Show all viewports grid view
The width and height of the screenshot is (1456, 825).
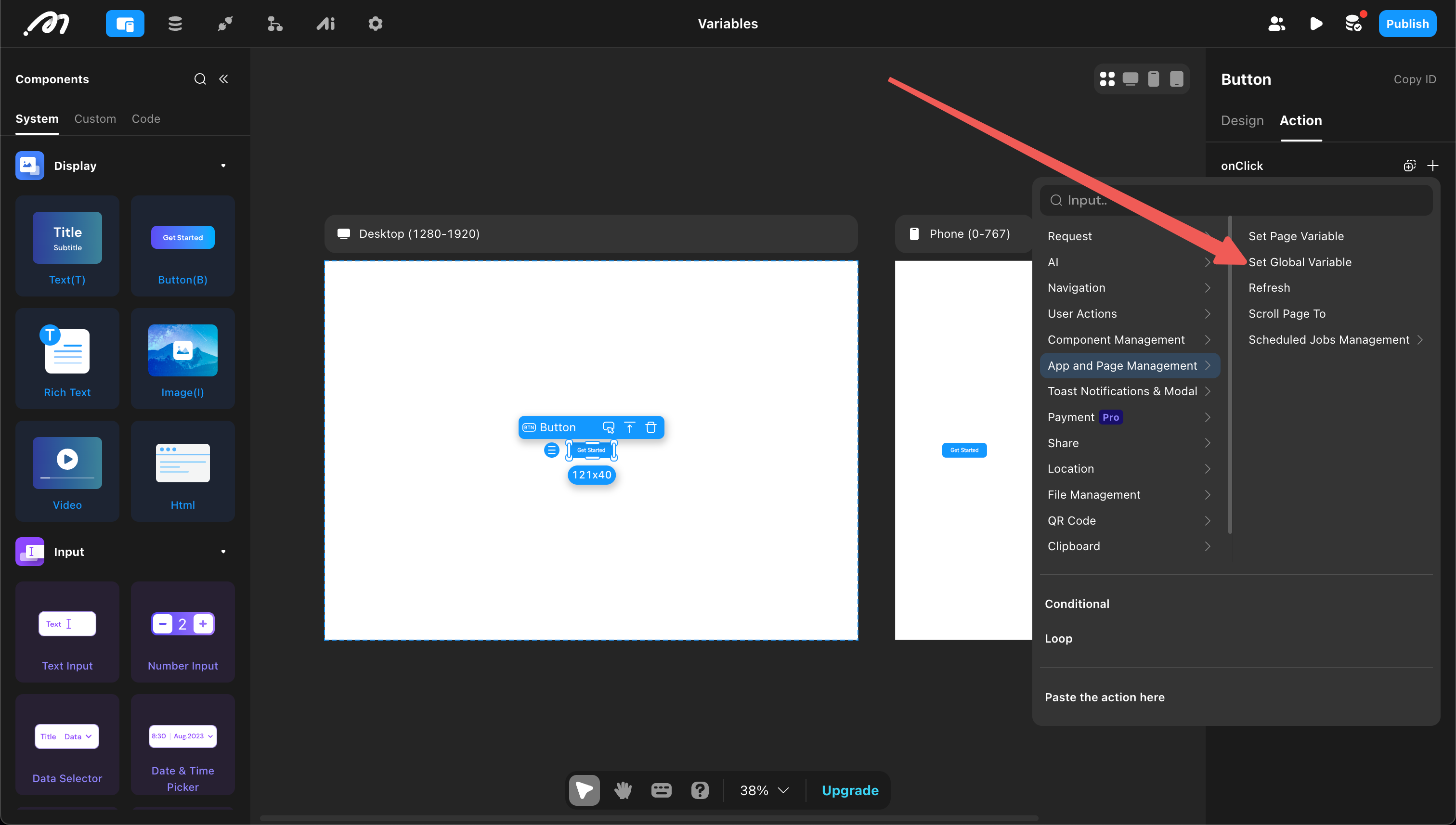pyautogui.click(x=1107, y=79)
